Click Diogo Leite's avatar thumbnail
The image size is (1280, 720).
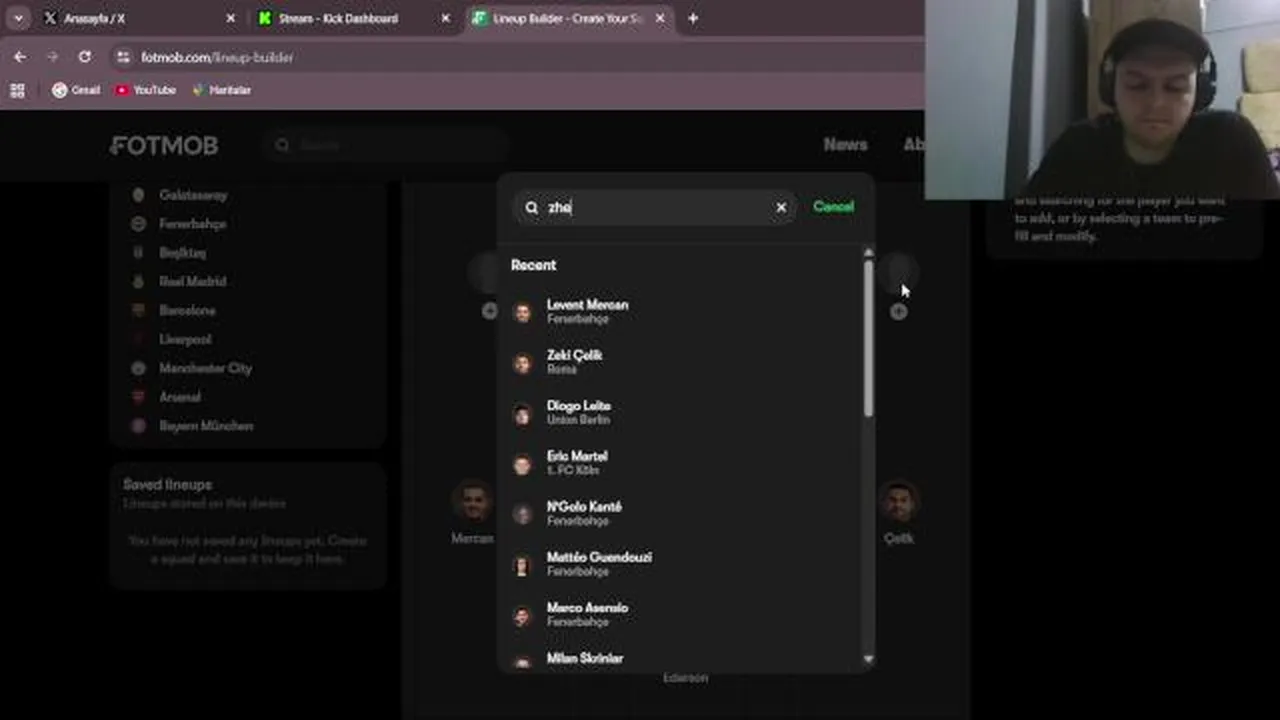click(x=522, y=413)
